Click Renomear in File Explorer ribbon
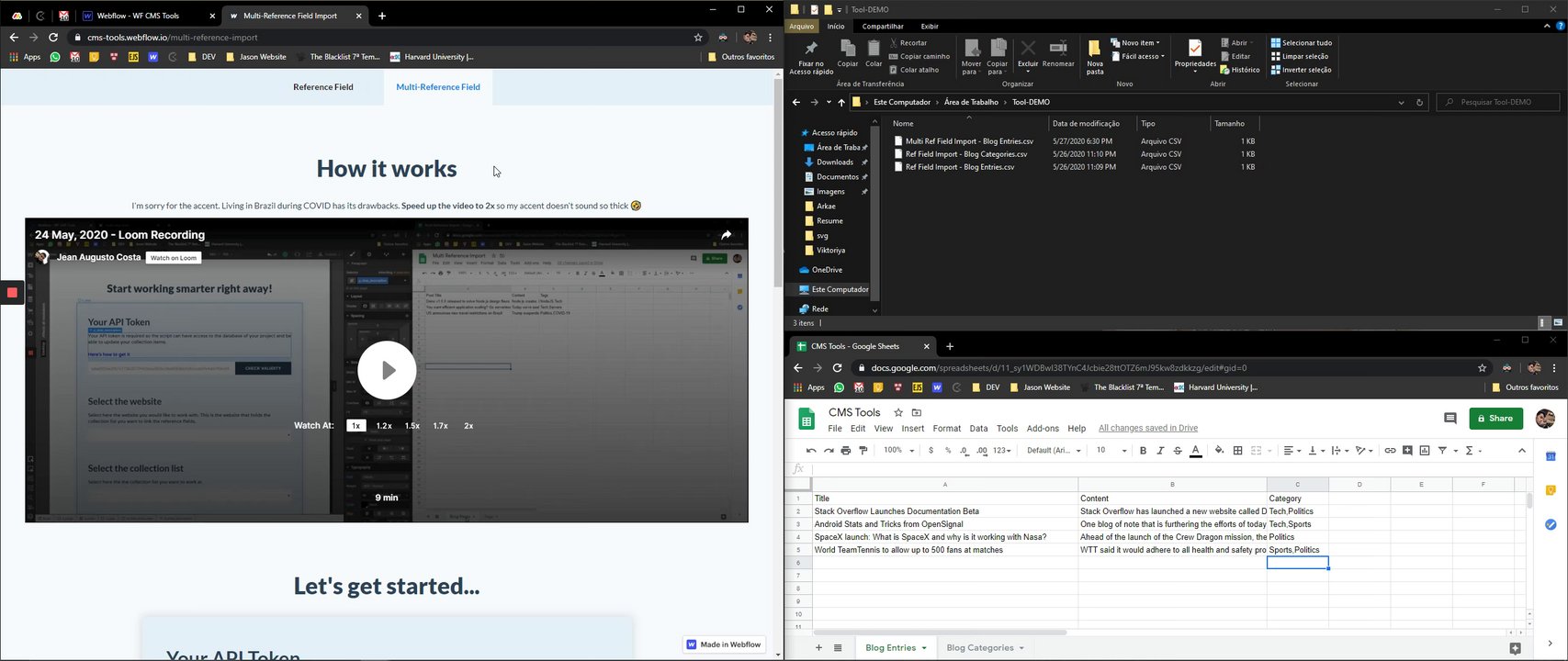This screenshot has height=661, width=1568. point(1058,53)
